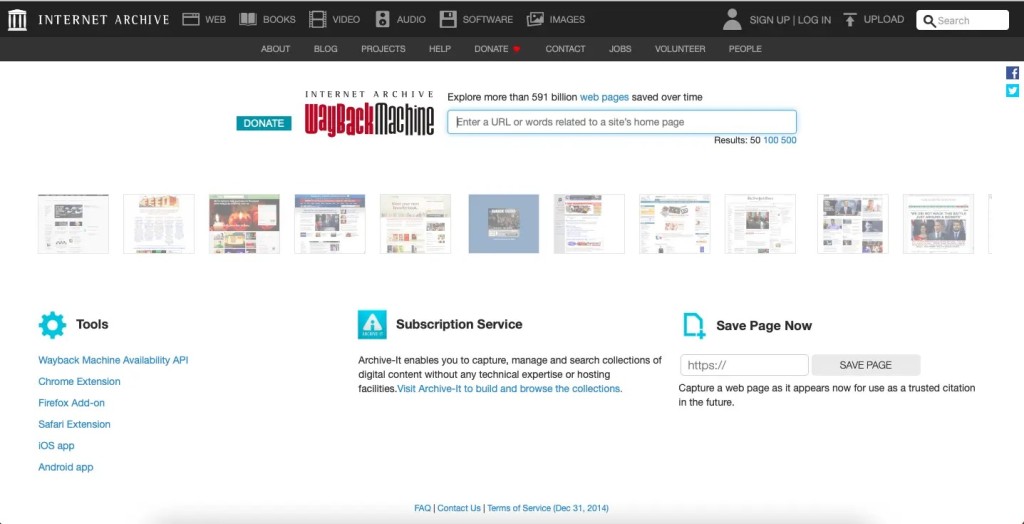The image size is (1024, 524).
Task: Click the Archive-It subscription icon
Action: (x=372, y=325)
